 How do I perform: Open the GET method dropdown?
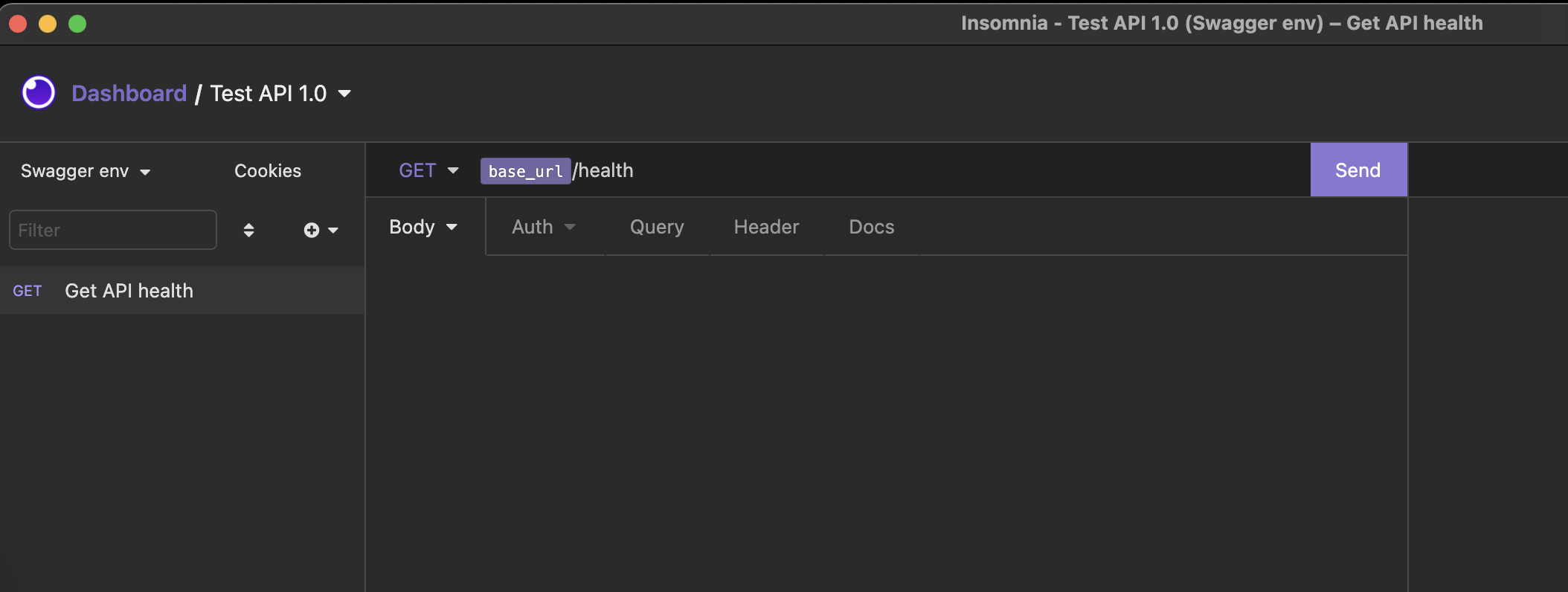428,170
